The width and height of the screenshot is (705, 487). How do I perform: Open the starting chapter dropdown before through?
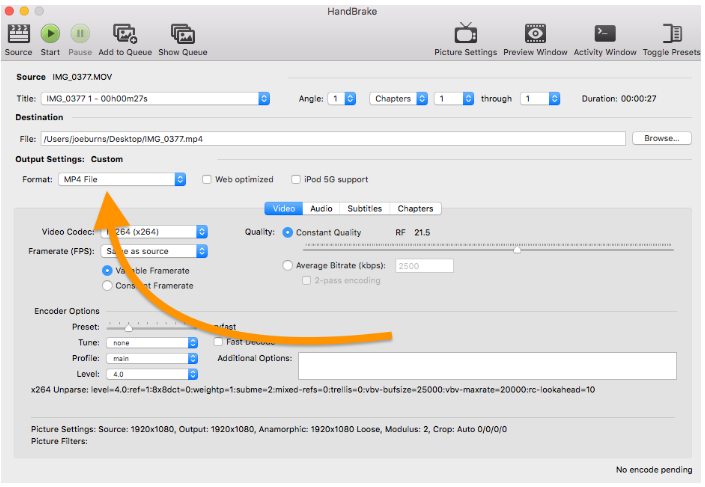click(x=454, y=98)
